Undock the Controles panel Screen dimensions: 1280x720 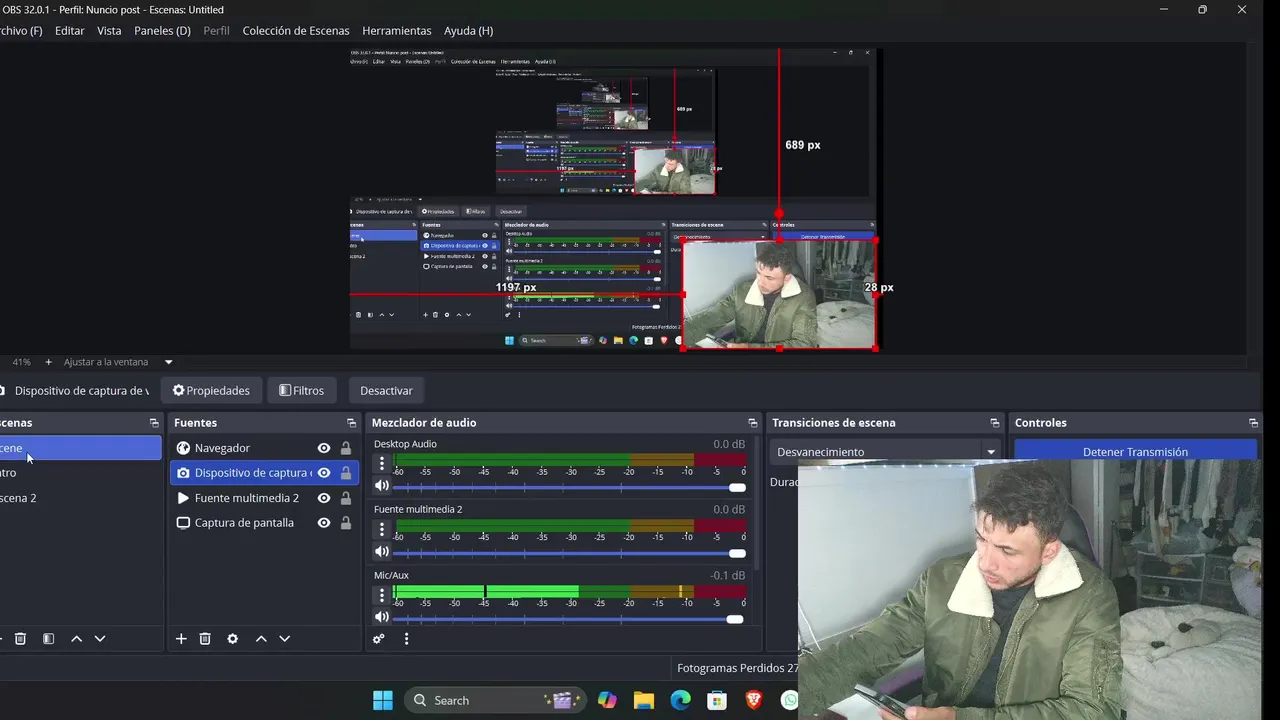click(x=1253, y=423)
